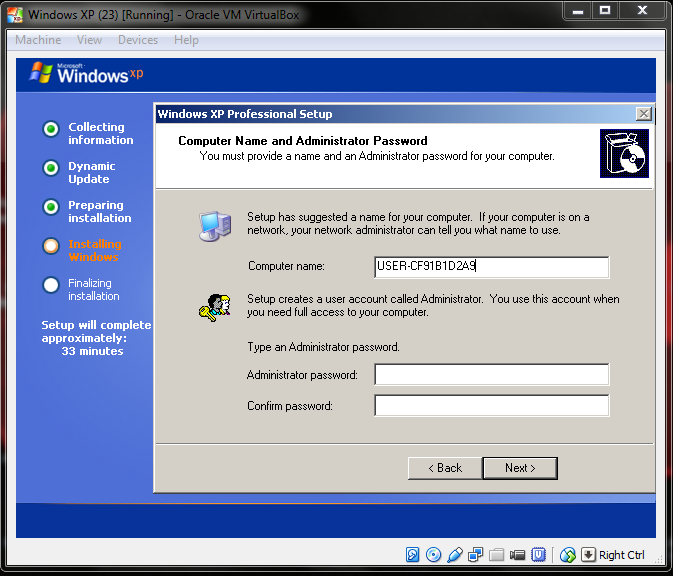This screenshot has width=673, height=576.
Task: Click the 'Collecting information' step text
Action: (x=101, y=133)
